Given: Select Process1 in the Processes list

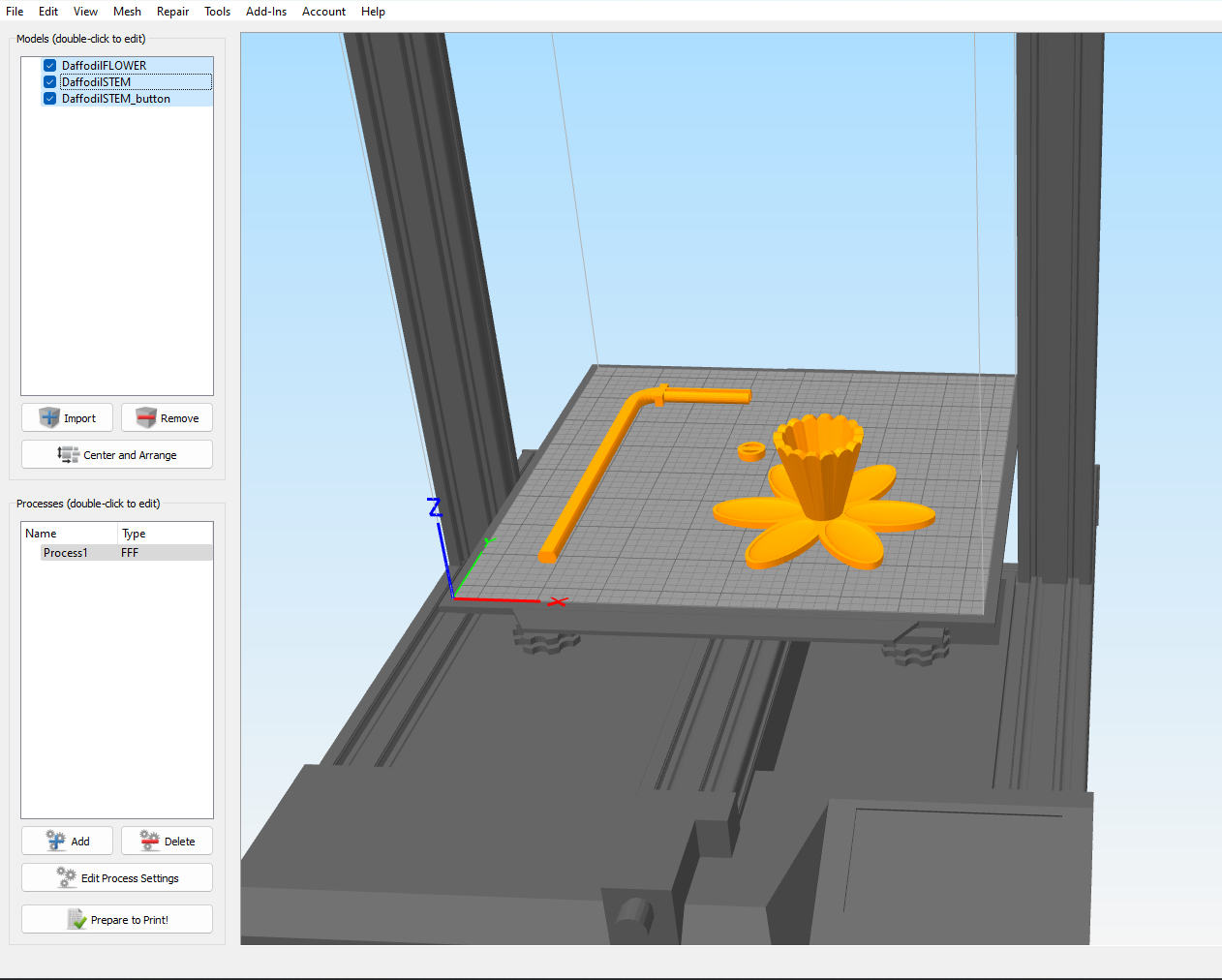Looking at the screenshot, I should (65, 552).
